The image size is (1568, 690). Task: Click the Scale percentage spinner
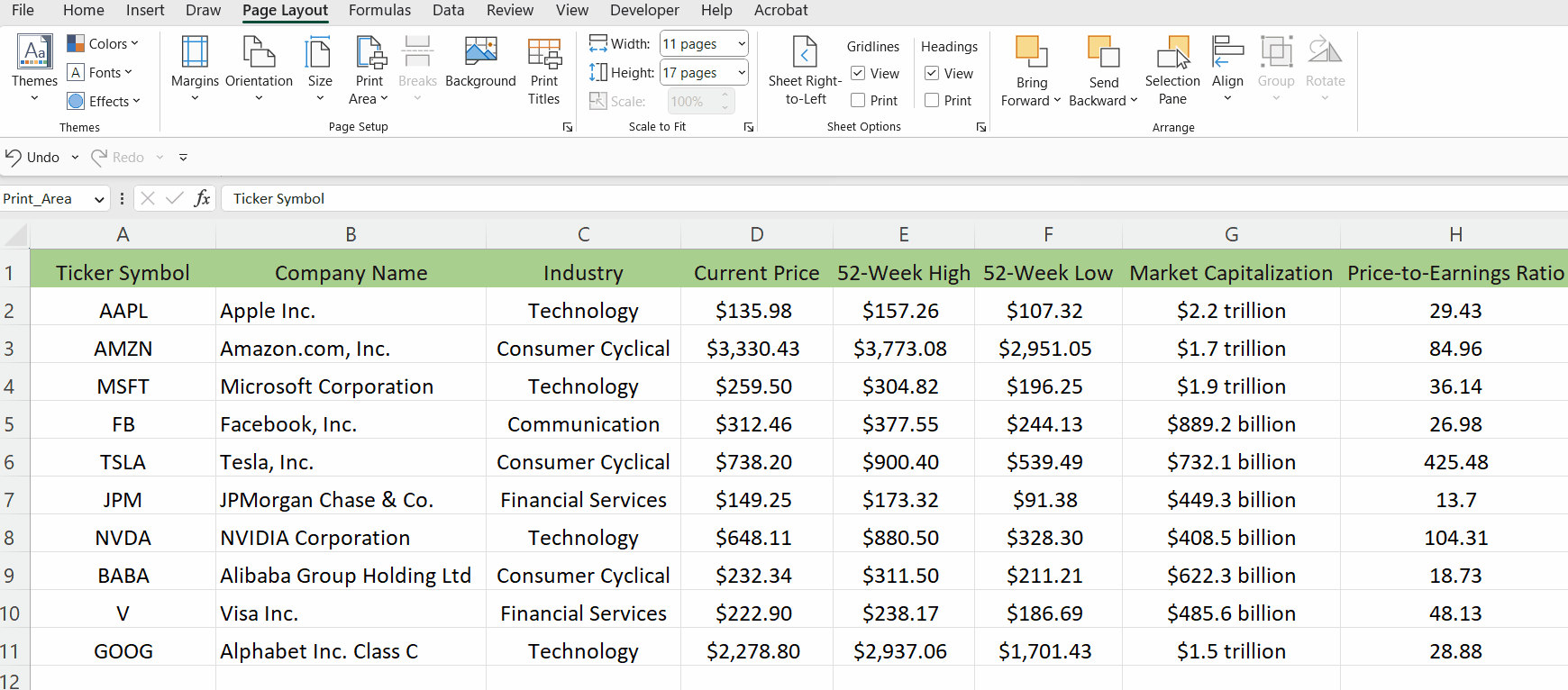(725, 101)
